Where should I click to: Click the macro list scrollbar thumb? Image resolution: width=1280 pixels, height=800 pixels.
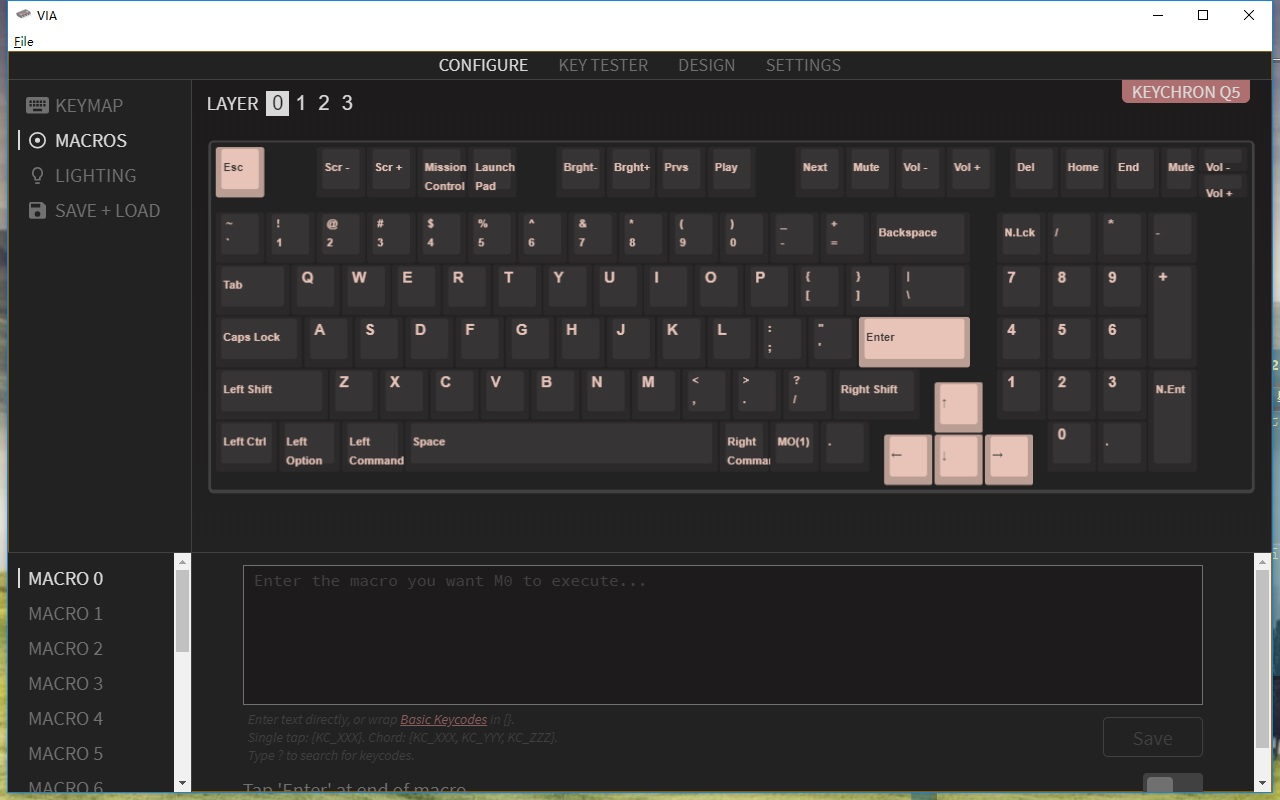(x=182, y=612)
